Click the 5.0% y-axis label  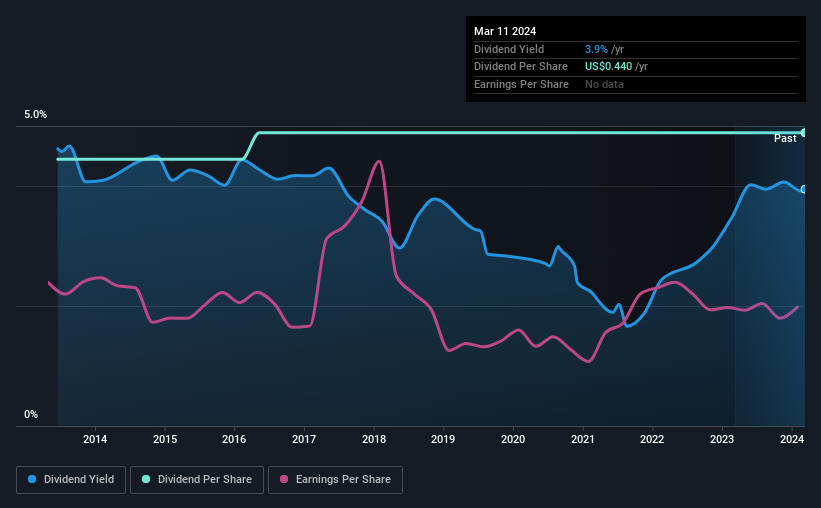[36, 115]
